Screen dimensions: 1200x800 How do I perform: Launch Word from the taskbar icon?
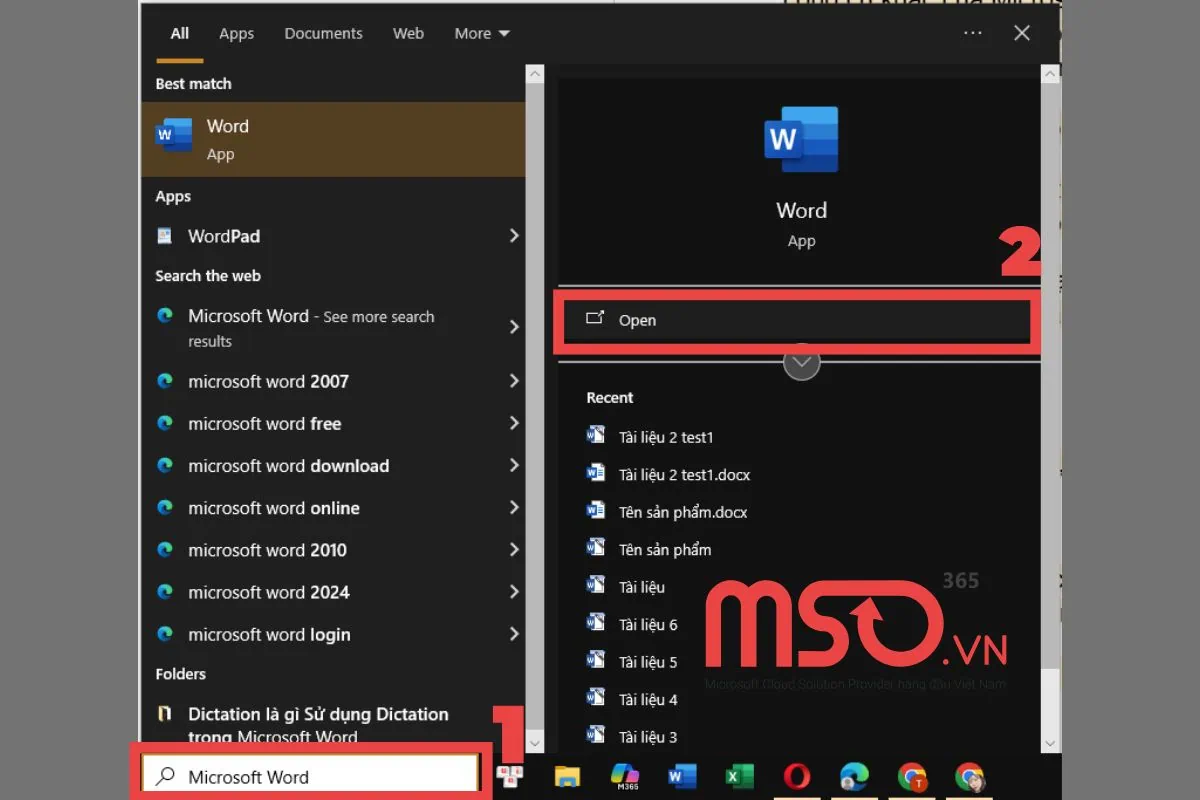(682, 775)
